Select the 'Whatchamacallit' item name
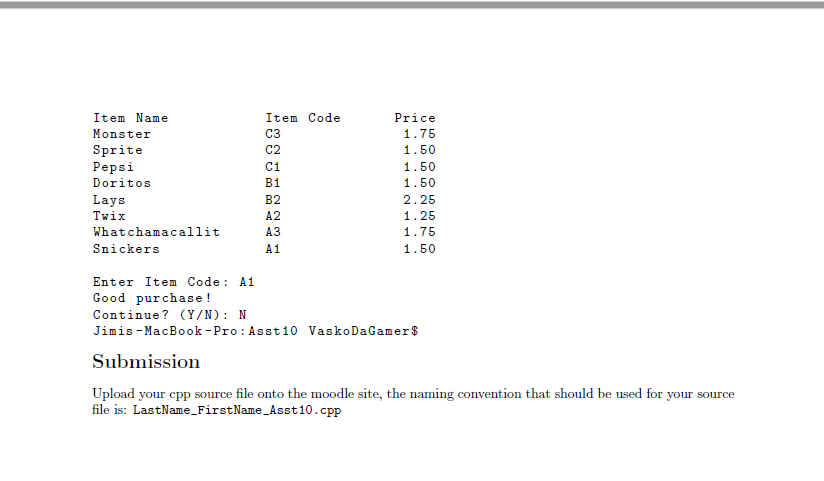This screenshot has width=824, height=481. coord(157,232)
